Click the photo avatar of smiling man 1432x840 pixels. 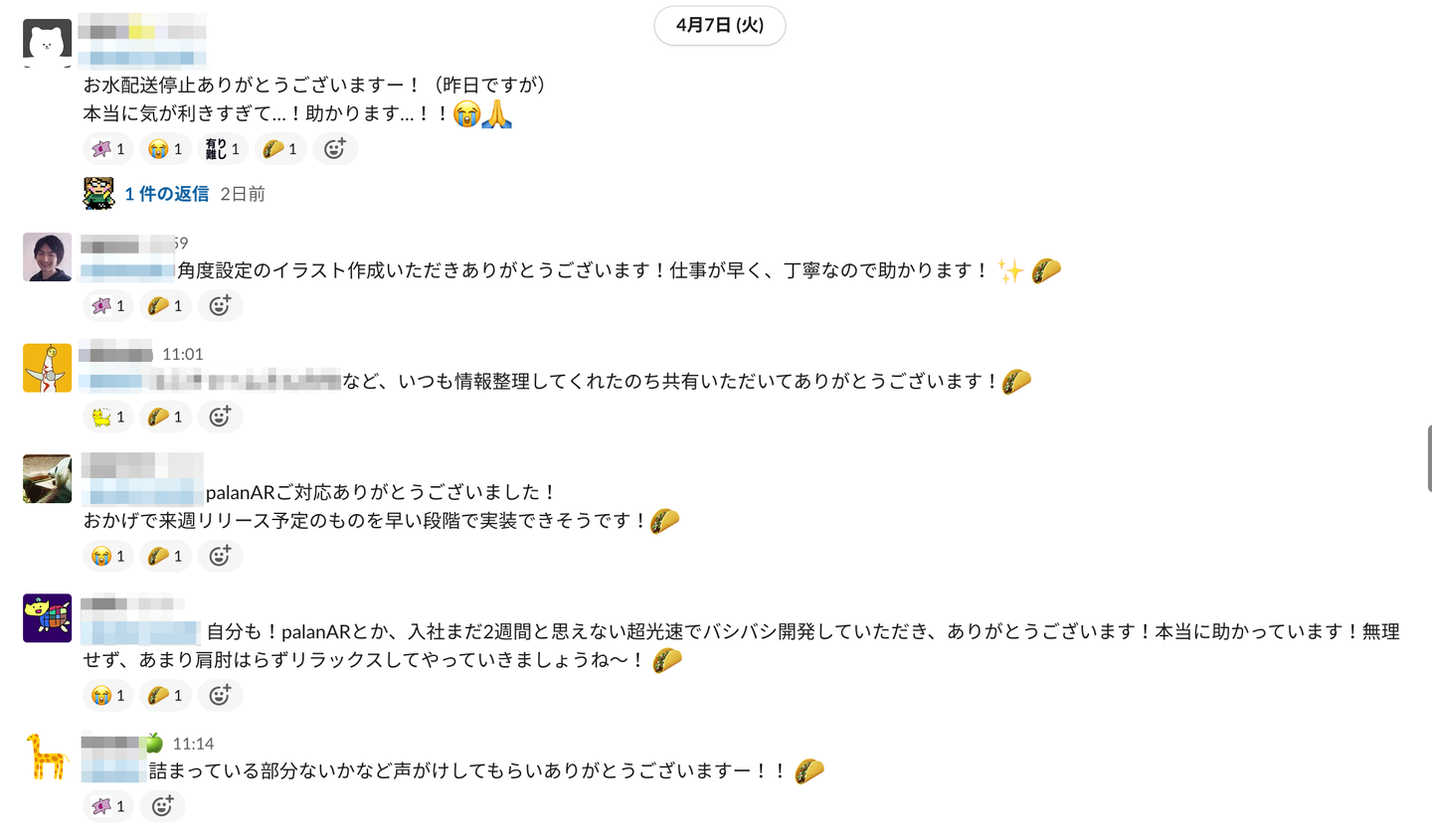click(x=47, y=257)
